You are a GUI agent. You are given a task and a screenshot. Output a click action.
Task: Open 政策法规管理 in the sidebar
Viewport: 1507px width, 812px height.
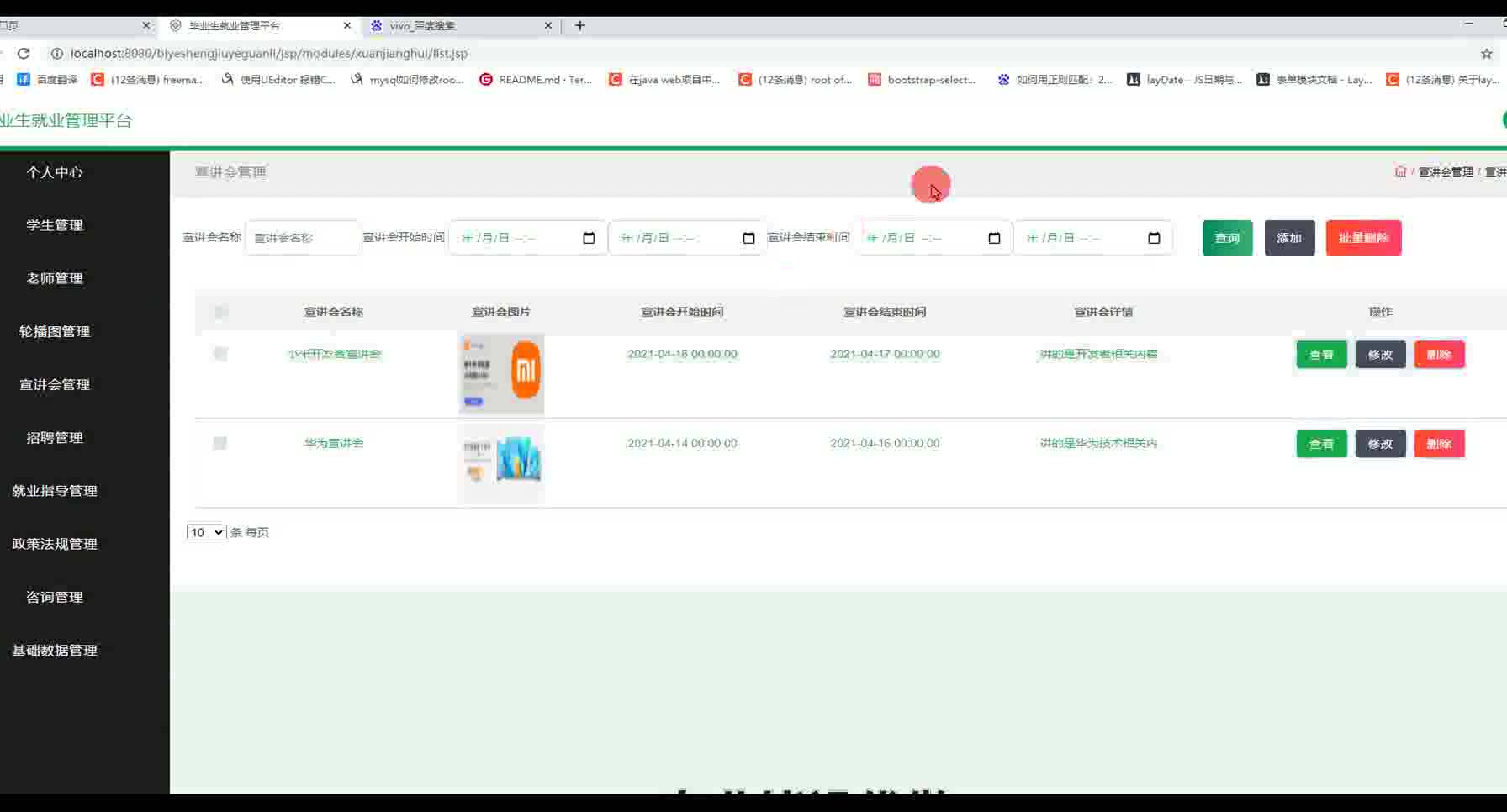tap(55, 544)
